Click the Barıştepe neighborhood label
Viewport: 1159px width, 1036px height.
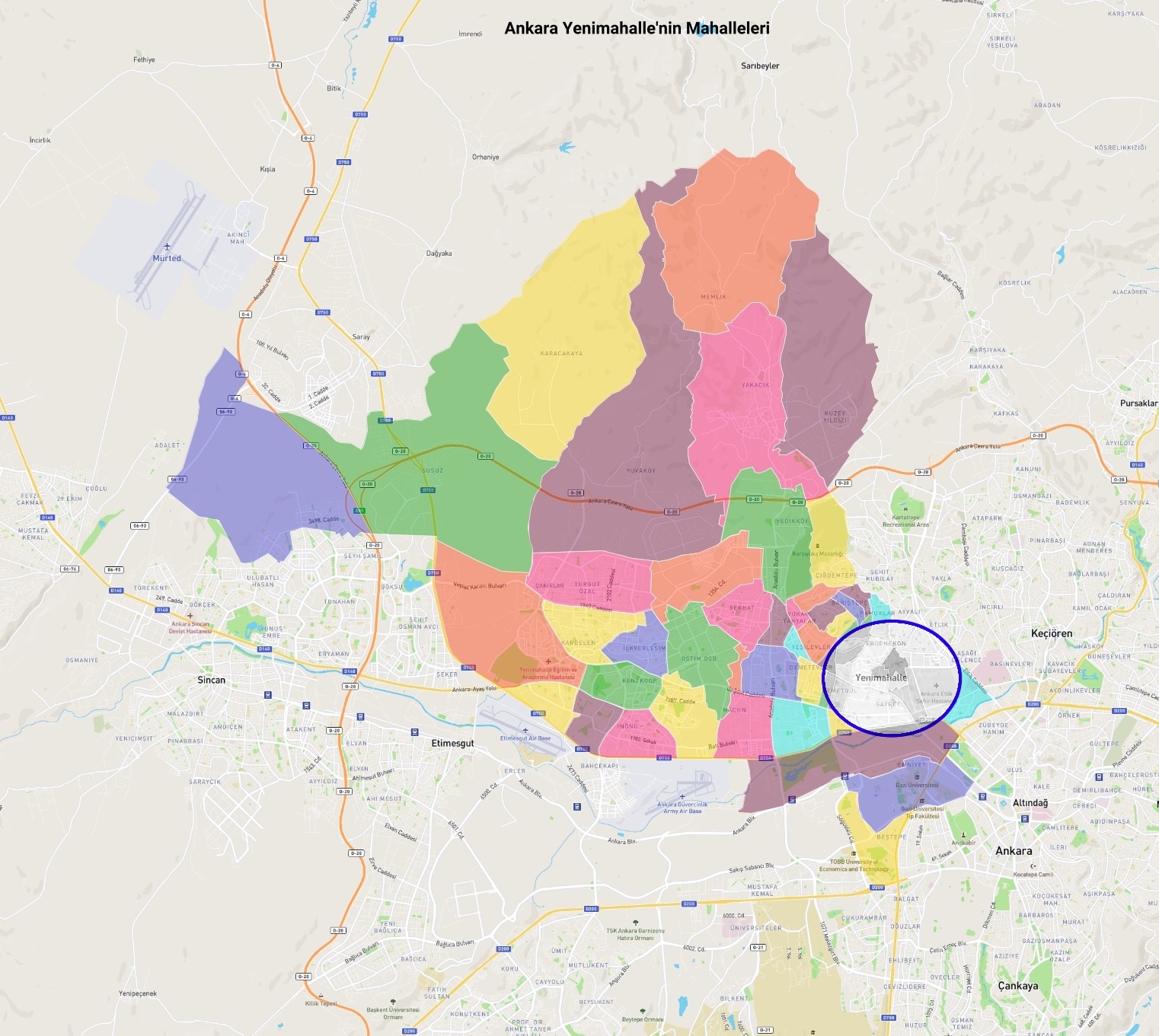coord(849,603)
